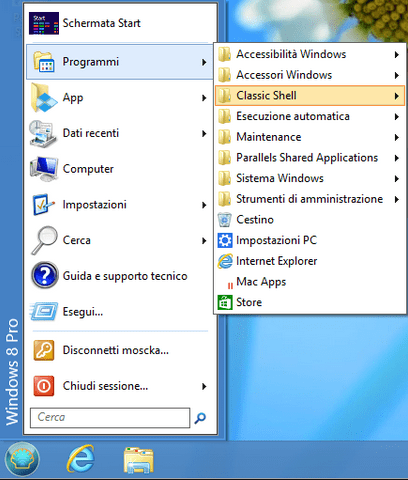Click the Impostazioni PC label
The width and height of the screenshot is (408, 480).
[277, 241]
